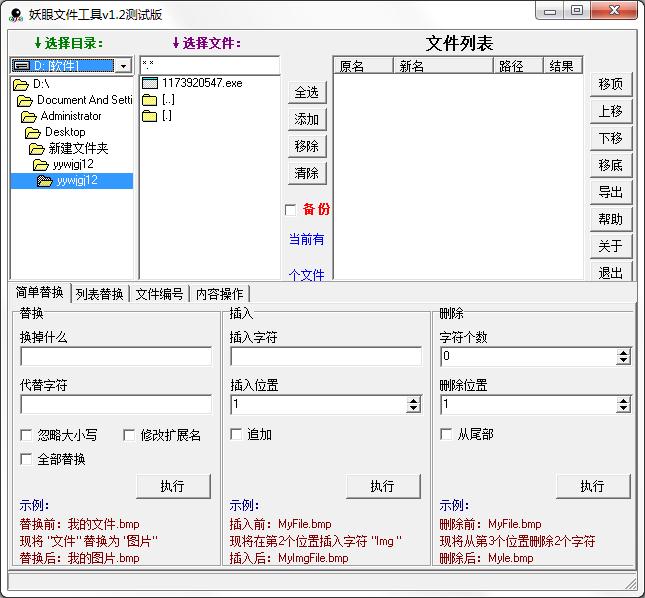Screen dimensions: 645x598
Task: Increase the 插入位置 spinner value
Action: point(414,400)
